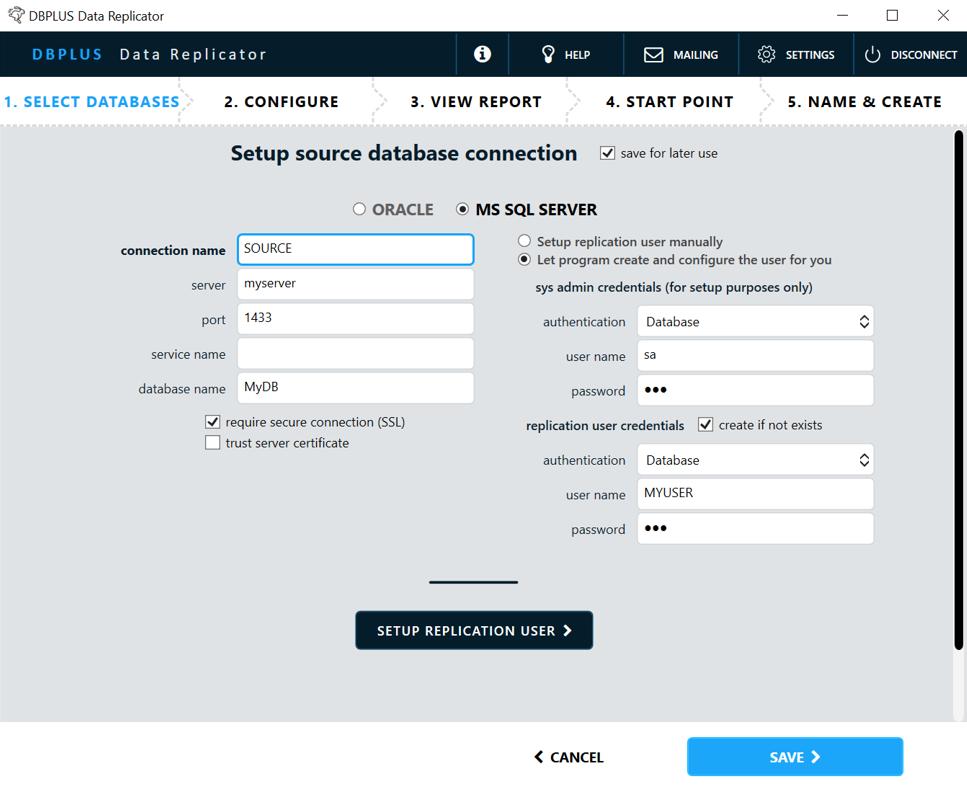
Task: Click the SAVE button
Action: coord(795,756)
